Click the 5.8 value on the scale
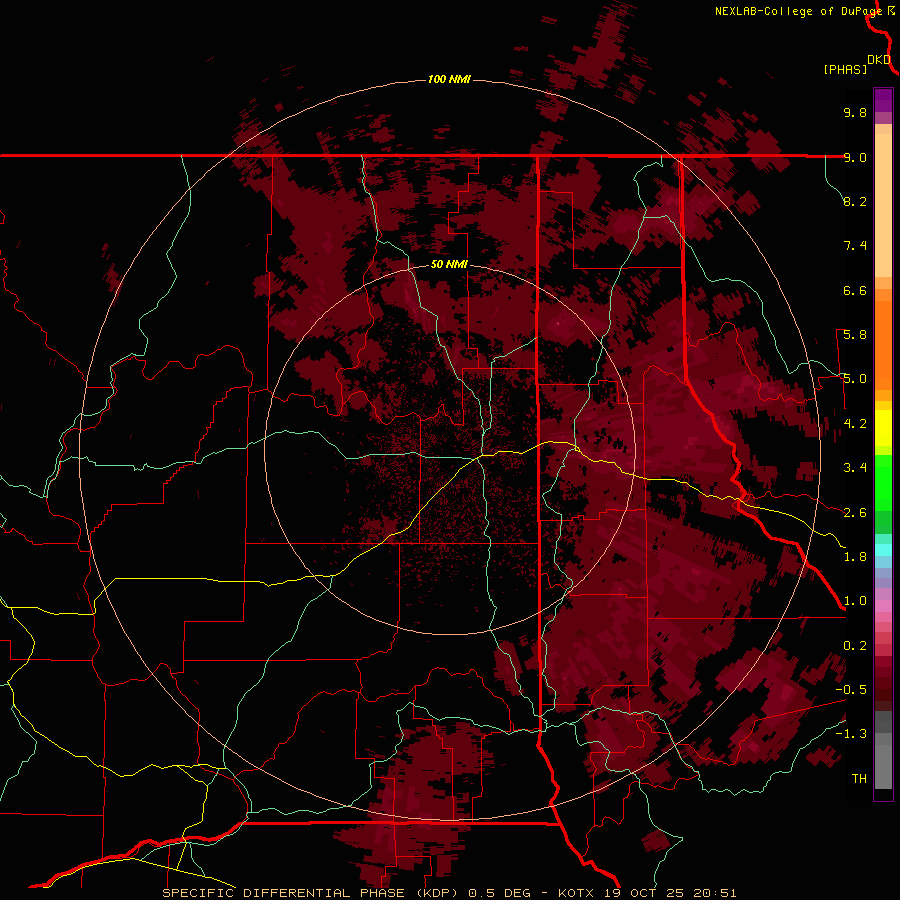The image size is (900, 900). click(x=855, y=335)
